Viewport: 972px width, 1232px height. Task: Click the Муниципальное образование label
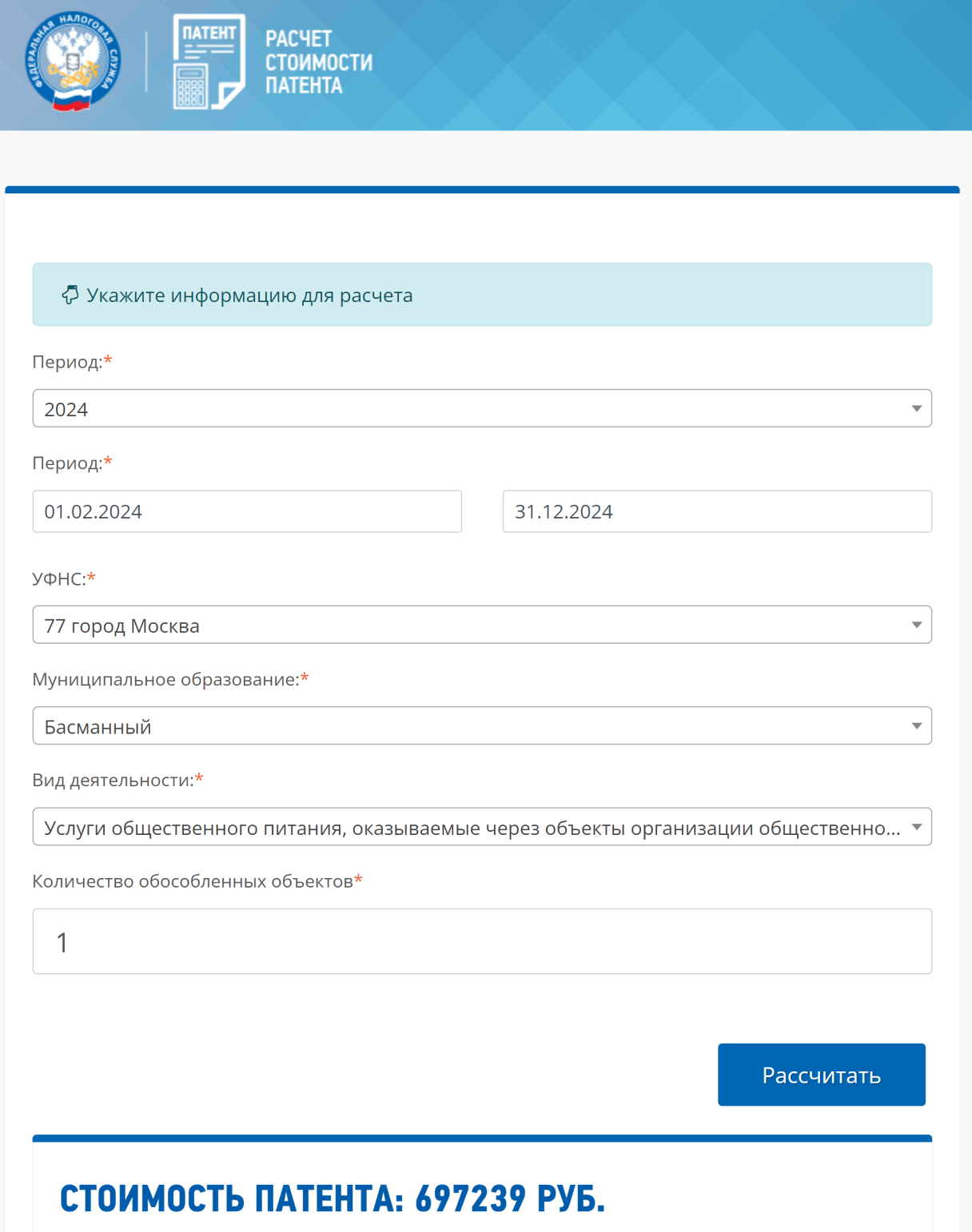point(165,679)
